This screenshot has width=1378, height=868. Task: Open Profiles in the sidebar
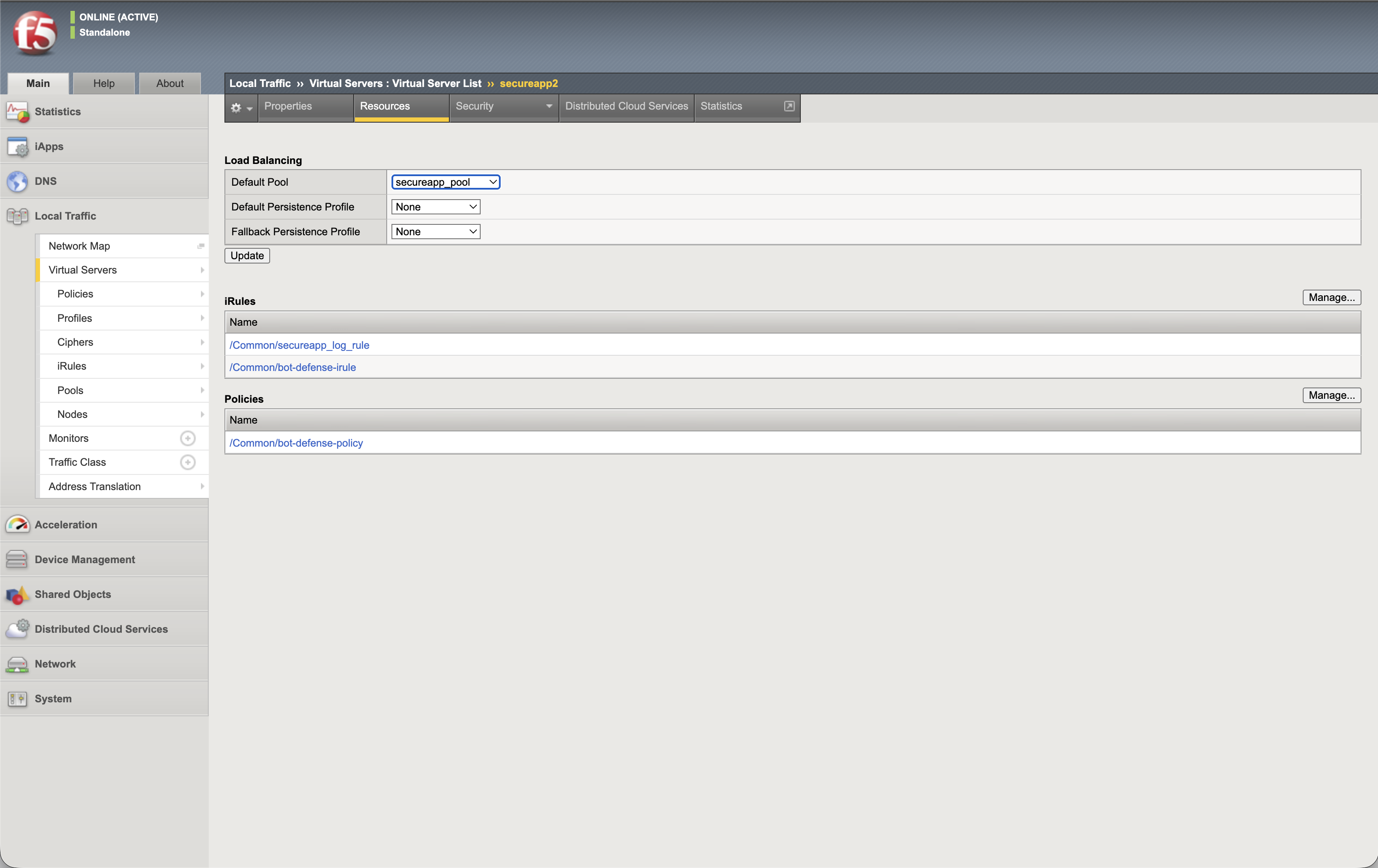[74, 318]
